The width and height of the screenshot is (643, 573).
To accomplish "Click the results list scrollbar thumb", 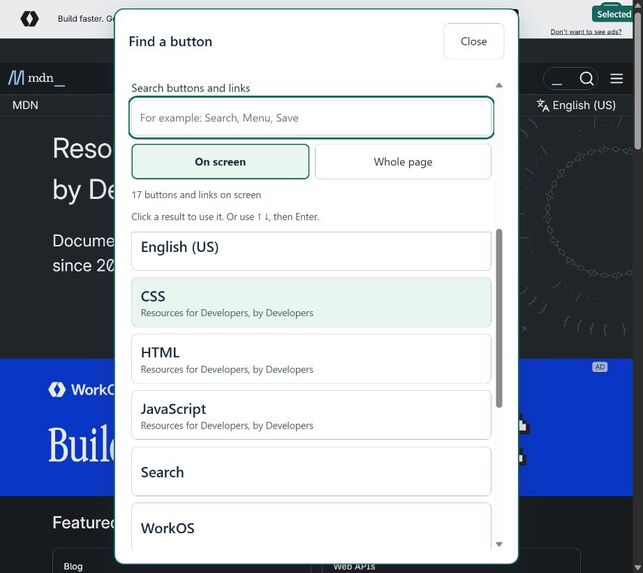I will 499,318.
